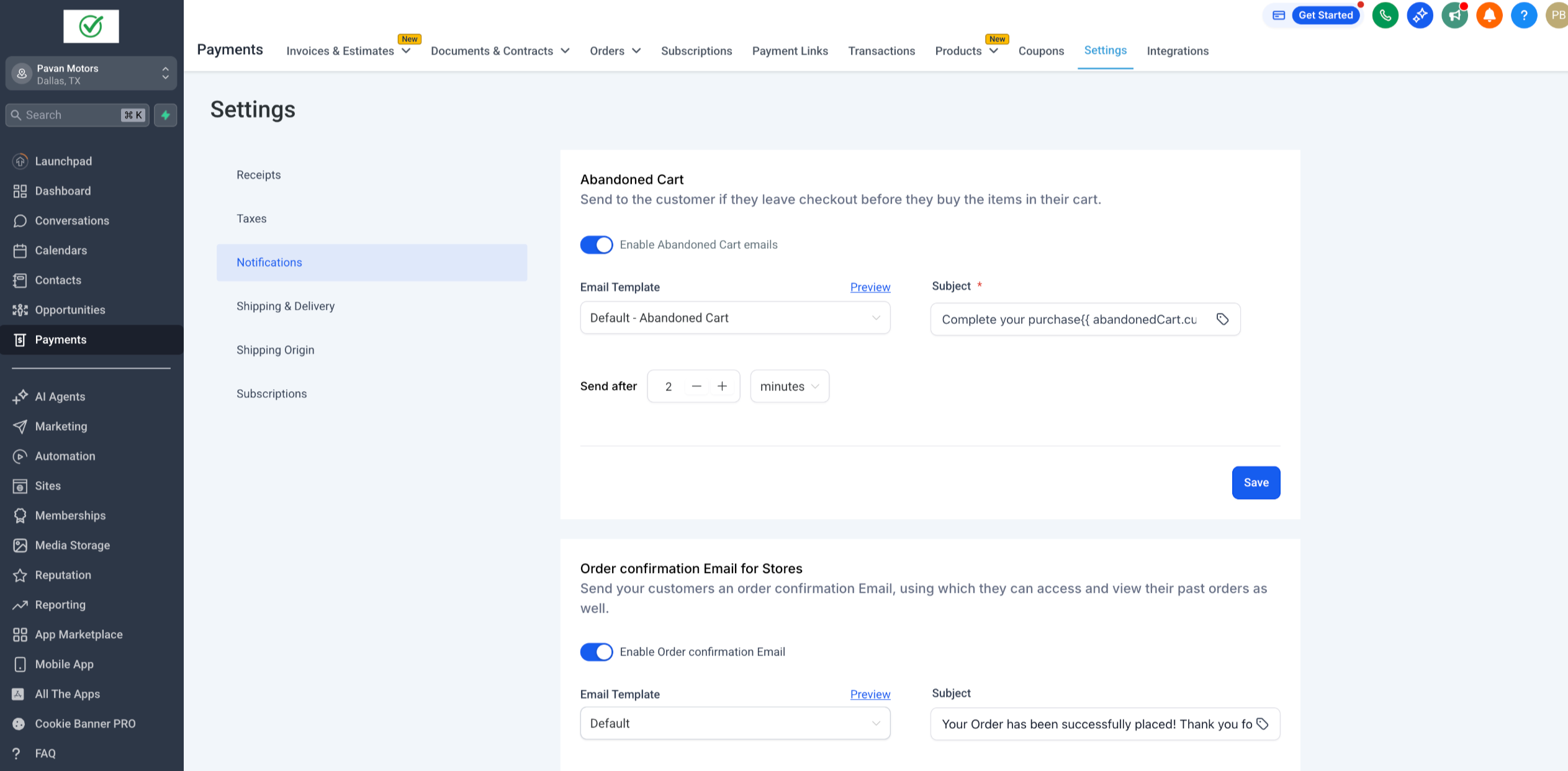The image size is (1568, 771).
Task: Select Shipping & Delivery settings section
Action: click(x=285, y=306)
